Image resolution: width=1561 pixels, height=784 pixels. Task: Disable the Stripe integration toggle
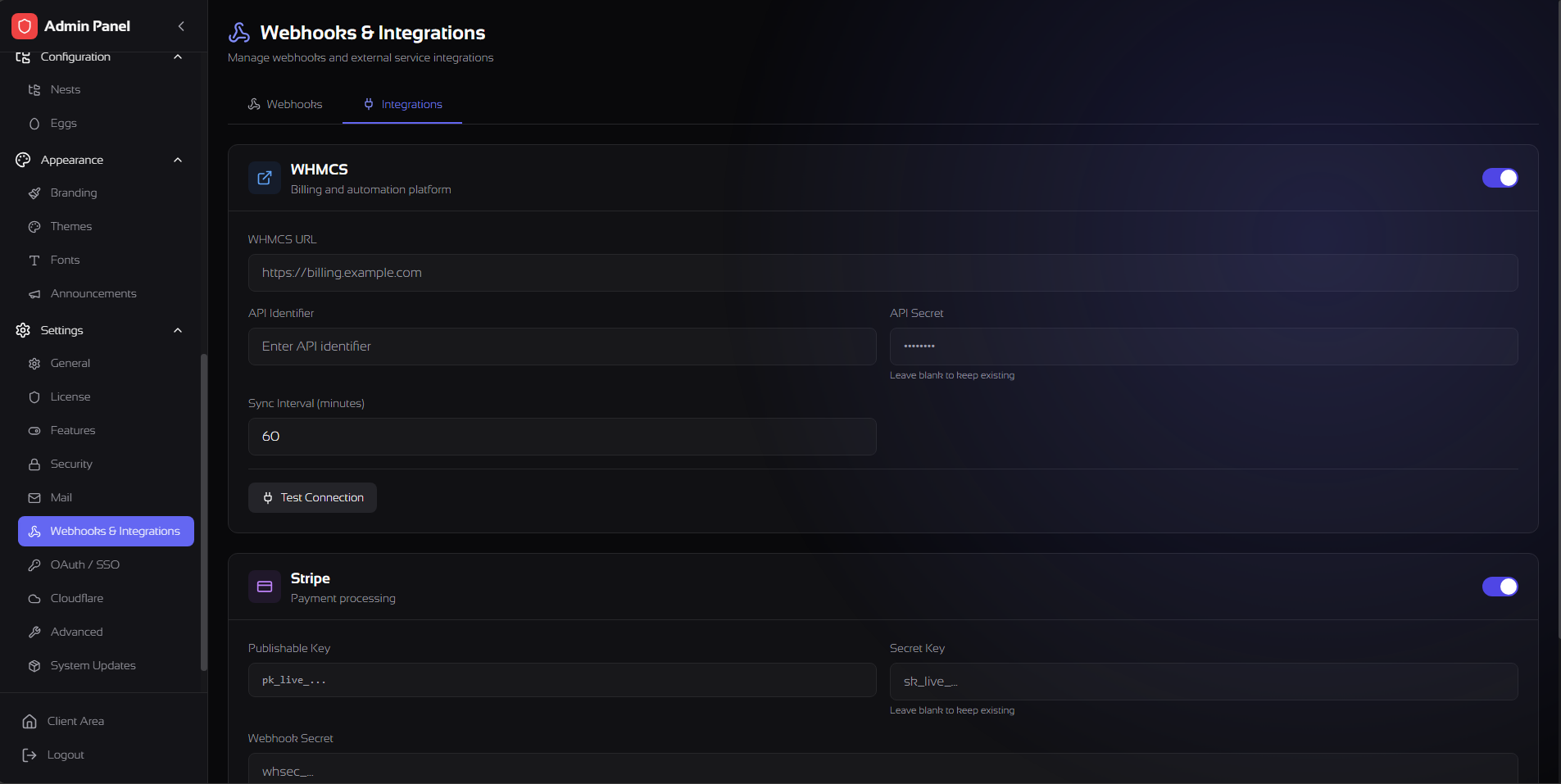coord(1500,587)
